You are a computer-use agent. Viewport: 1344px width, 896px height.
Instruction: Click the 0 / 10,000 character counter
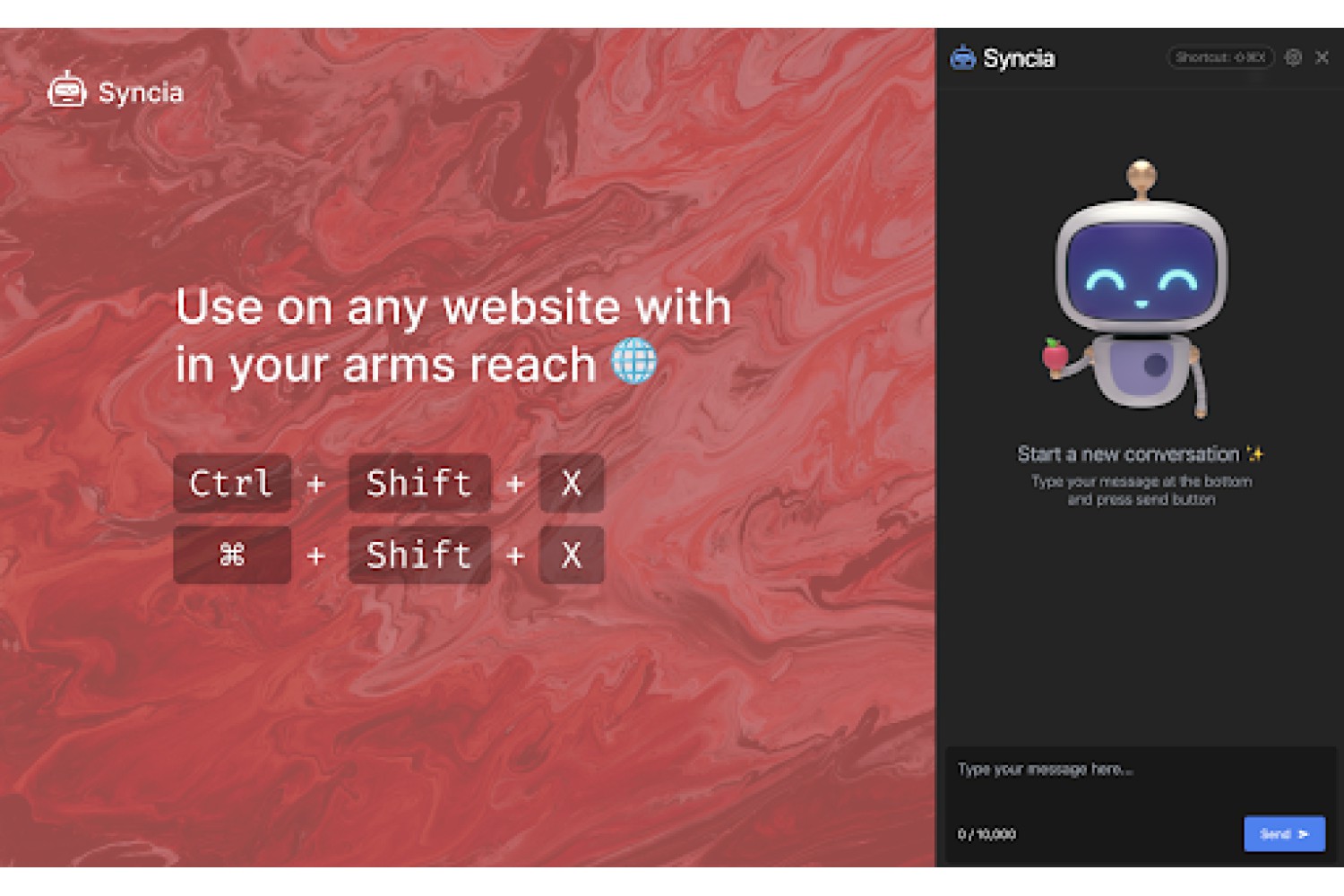pos(986,834)
